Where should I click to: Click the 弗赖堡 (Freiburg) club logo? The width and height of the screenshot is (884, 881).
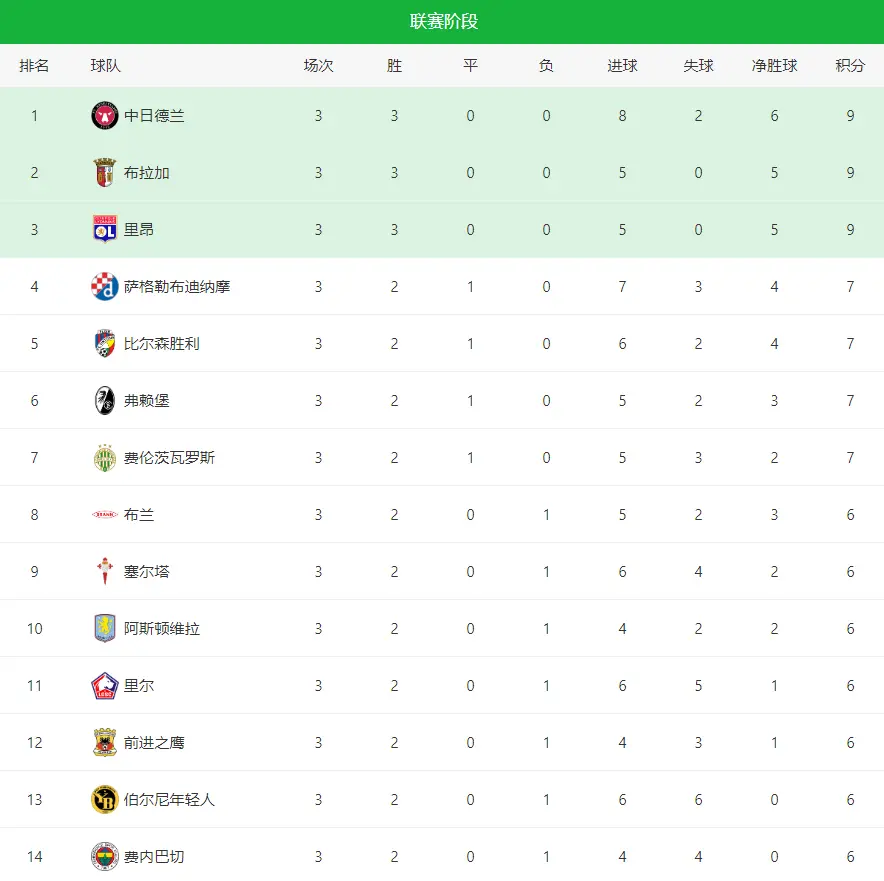pyautogui.click(x=105, y=401)
